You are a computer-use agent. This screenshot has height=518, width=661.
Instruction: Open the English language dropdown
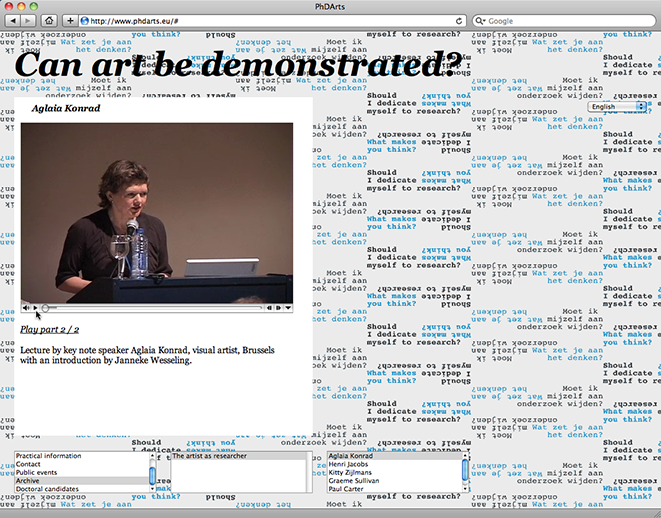click(x=617, y=106)
